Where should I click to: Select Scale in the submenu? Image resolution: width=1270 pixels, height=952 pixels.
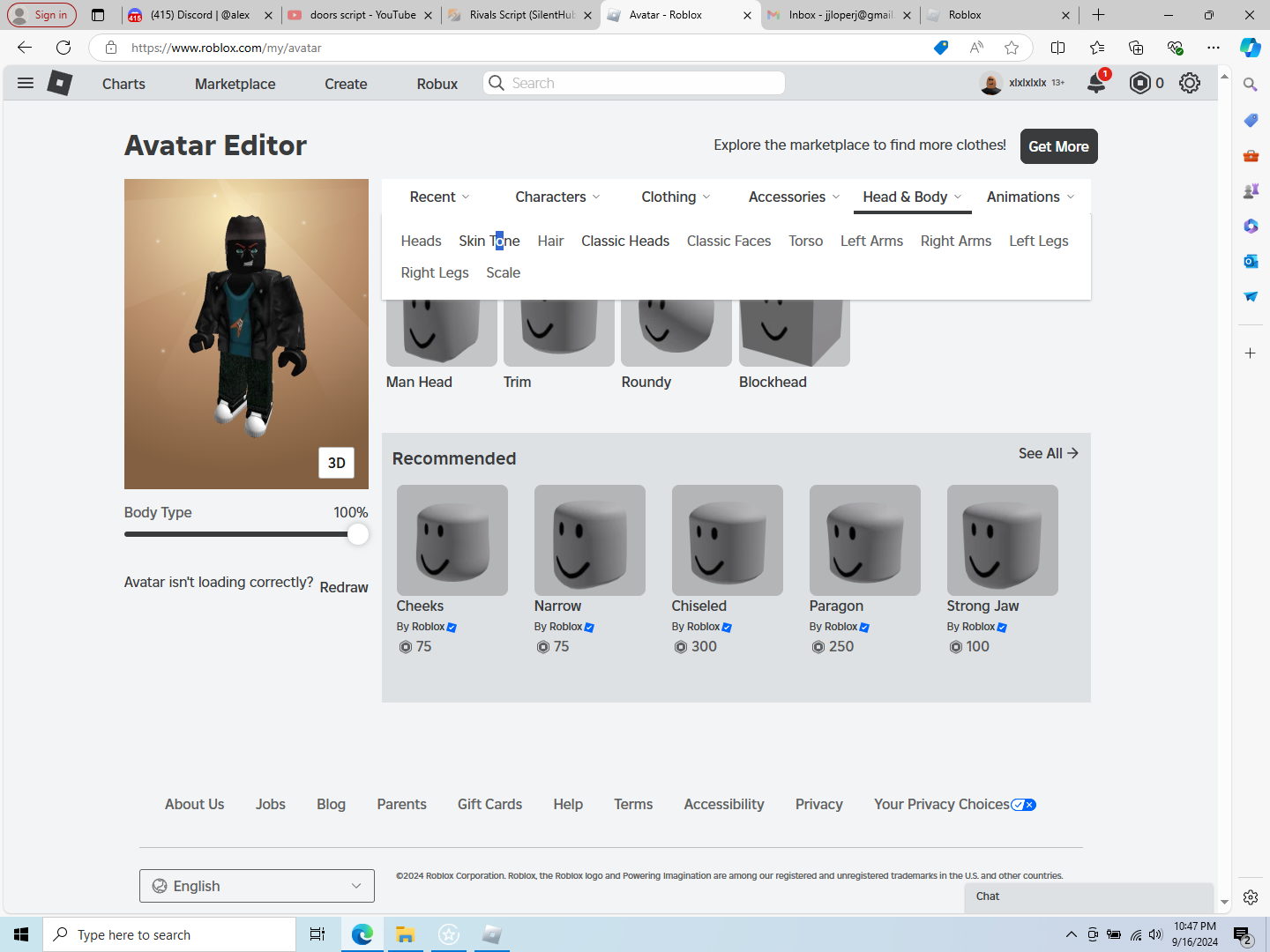(x=503, y=272)
